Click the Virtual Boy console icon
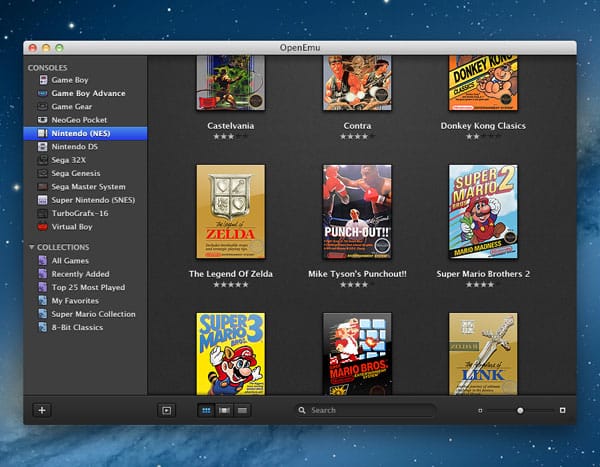This screenshot has height=467, width=600. pos(41,226)
